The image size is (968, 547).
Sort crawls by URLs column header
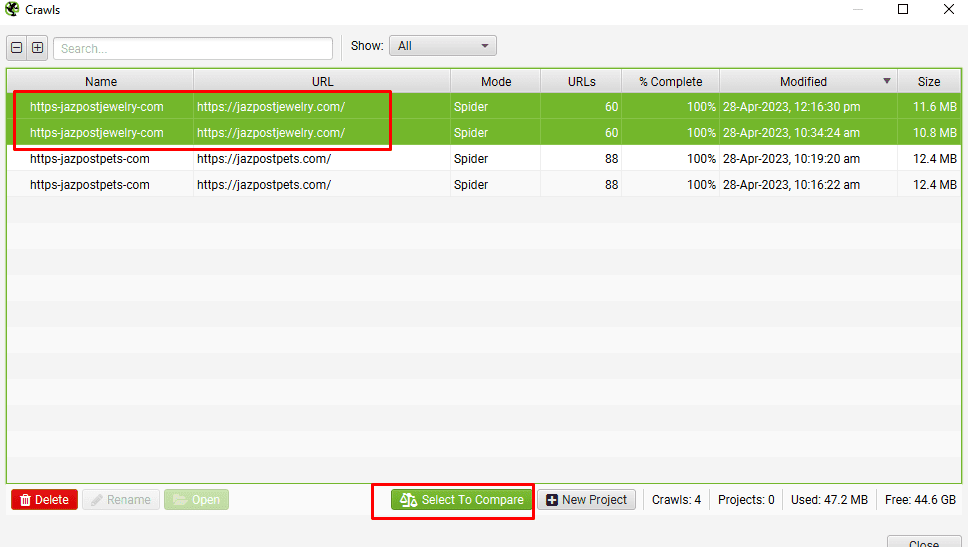582,81
